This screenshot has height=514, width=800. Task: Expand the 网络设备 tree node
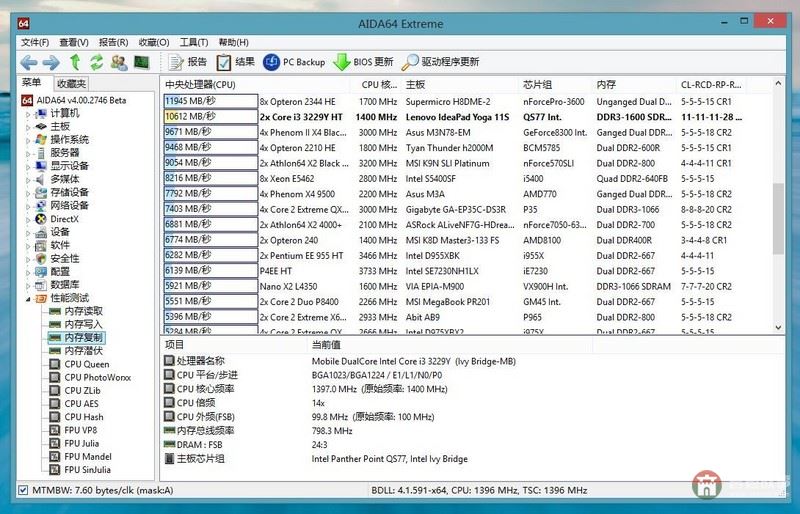point(28,206)
